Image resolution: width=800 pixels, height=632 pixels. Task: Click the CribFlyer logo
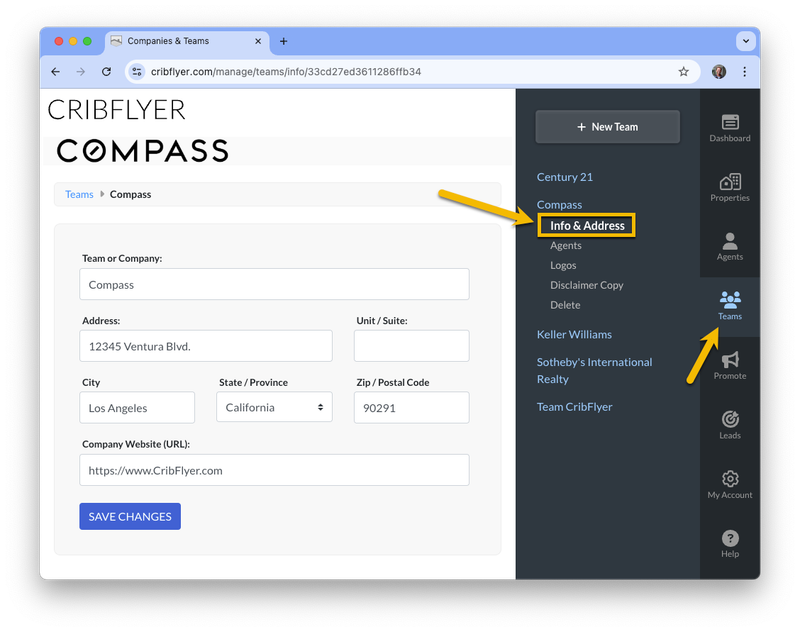pyautogui.click(x=117, y=110)
